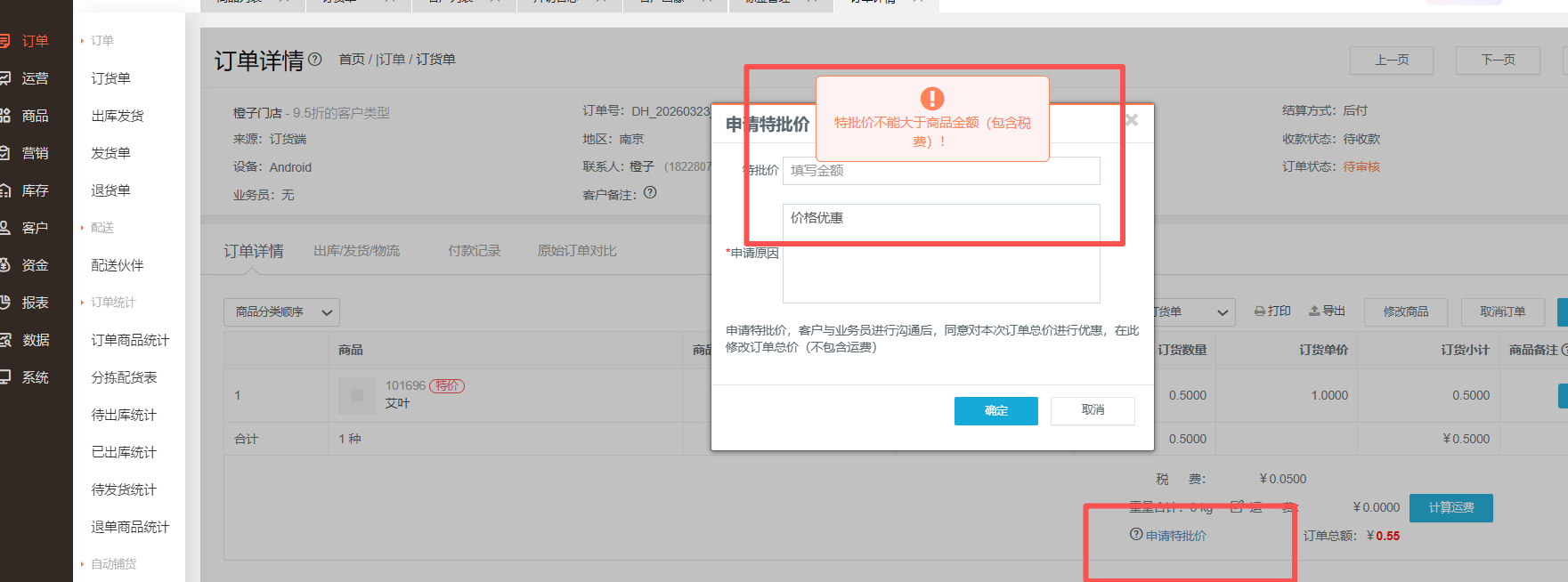Click the 导出 export icon
This screenshot has height=582, width=1568.
pos(1314,311)
